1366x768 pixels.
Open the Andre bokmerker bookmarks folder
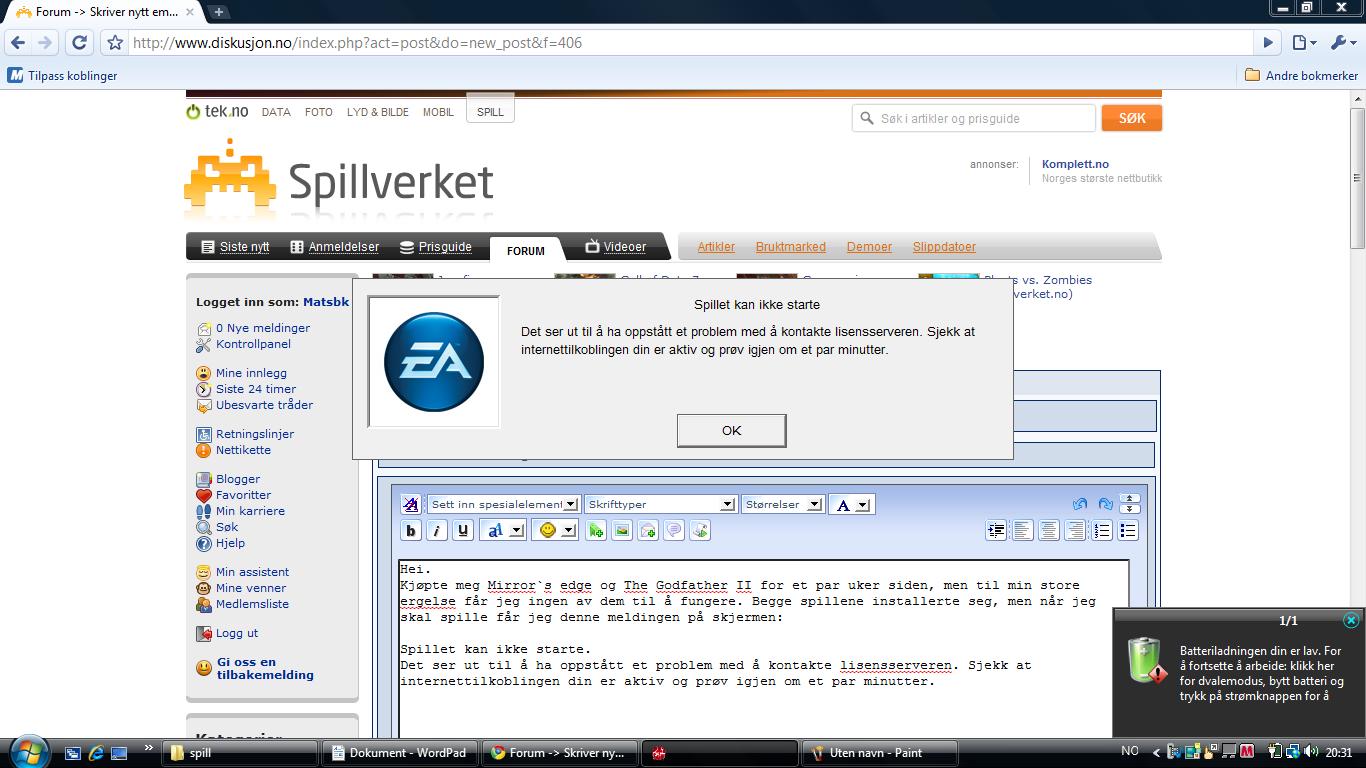coord(1301,75)
